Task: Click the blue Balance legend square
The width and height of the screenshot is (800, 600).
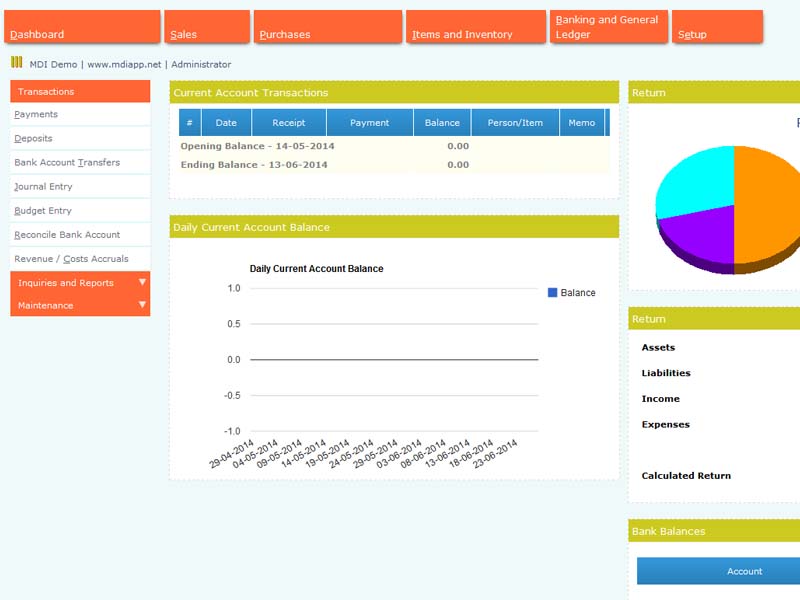Action: (552, 293)
